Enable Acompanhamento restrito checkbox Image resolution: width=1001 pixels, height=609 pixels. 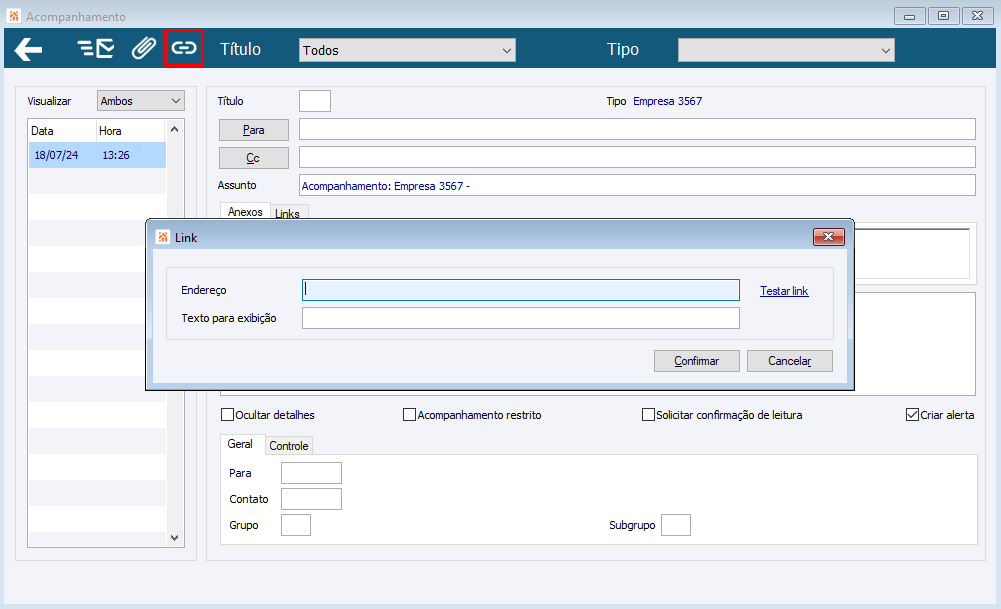tap(409, 415)
